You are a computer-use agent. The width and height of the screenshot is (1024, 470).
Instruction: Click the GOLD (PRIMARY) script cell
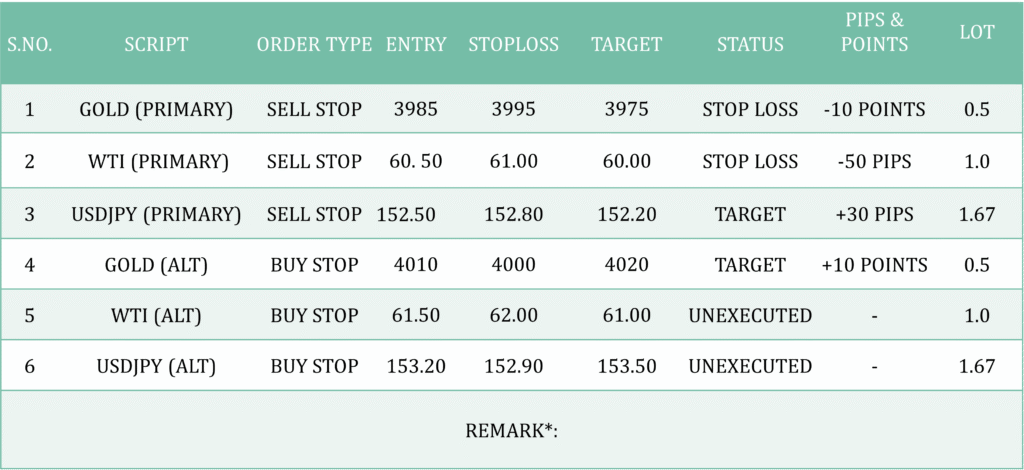[x=156, y=109]
